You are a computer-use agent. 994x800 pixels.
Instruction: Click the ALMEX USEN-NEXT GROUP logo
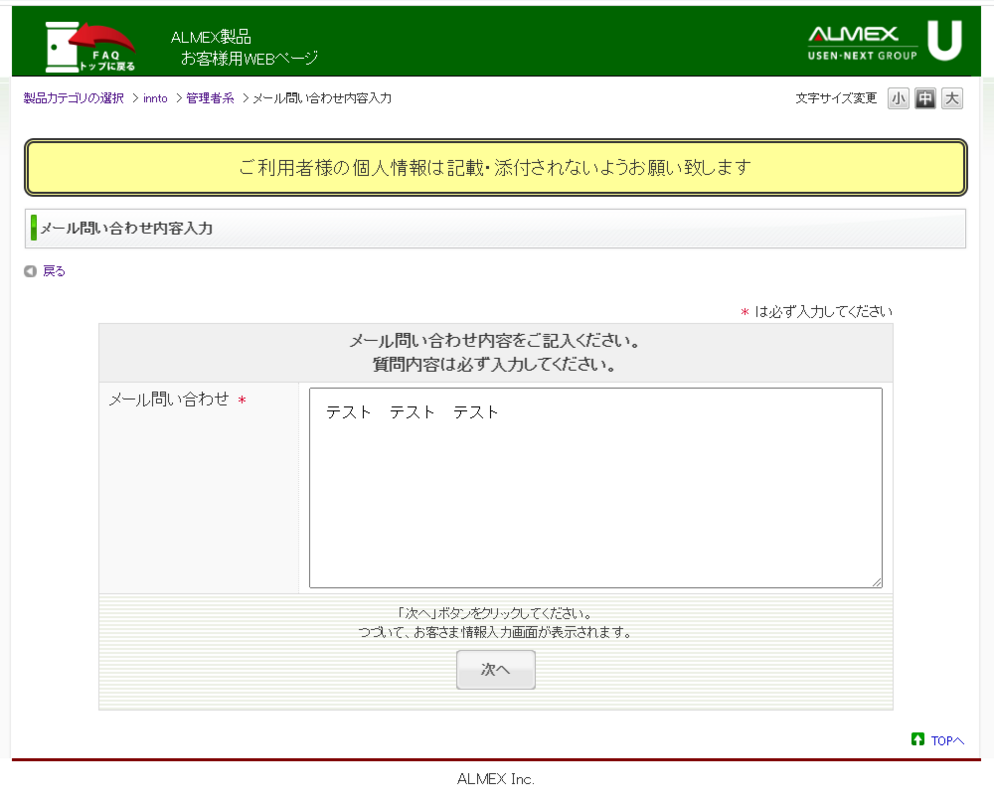[x=861, y=42]
